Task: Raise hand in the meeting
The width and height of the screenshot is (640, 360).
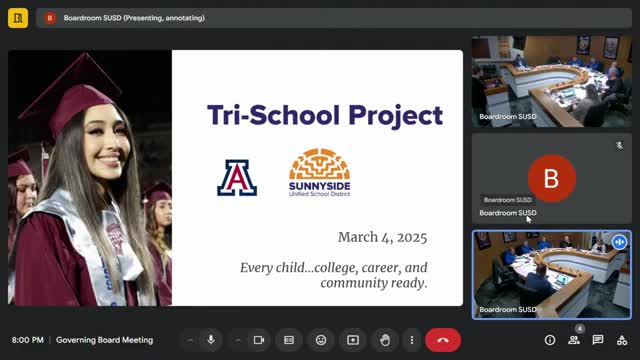Action: coord(385,340)
